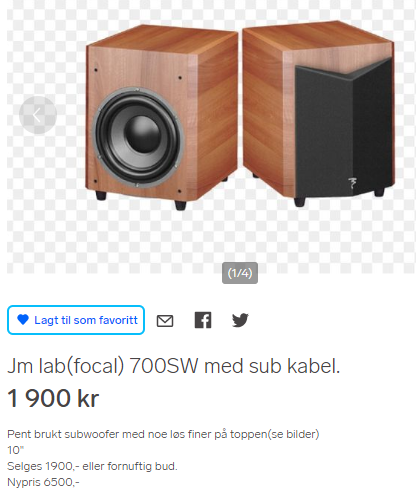Click the 'Pent brukt subwoofer' description line
The width and height of the screenshot is (416, 492).
coord(163,434)
